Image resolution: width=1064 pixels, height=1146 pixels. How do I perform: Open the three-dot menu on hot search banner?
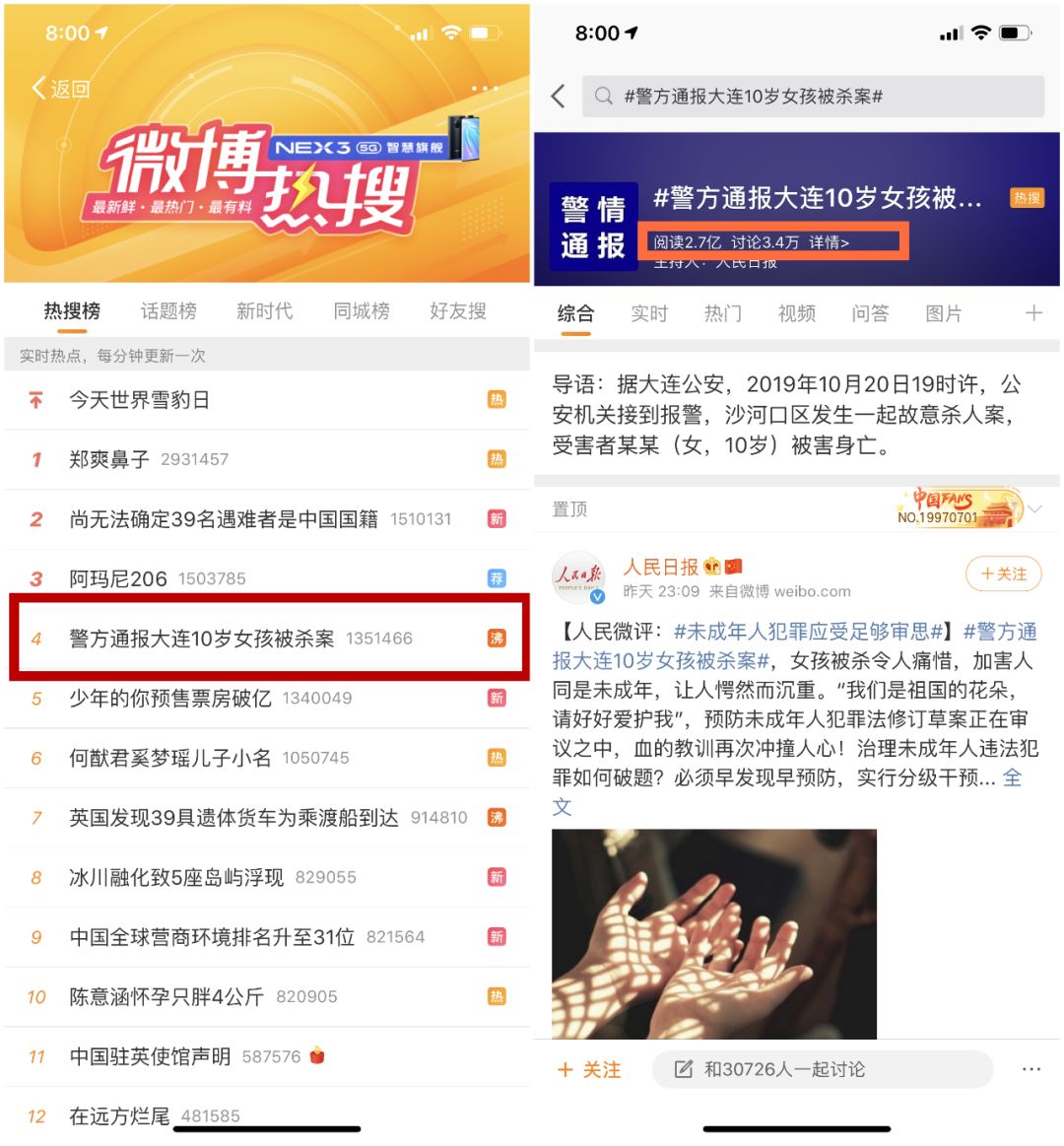click(485, 89)
